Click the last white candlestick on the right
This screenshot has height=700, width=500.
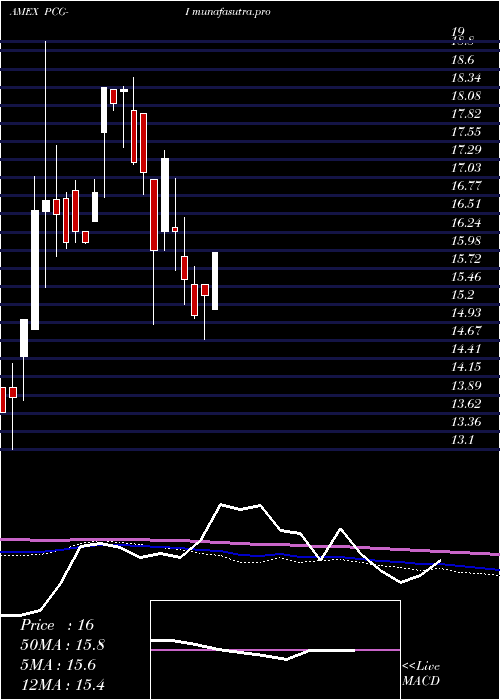[215, 281]
